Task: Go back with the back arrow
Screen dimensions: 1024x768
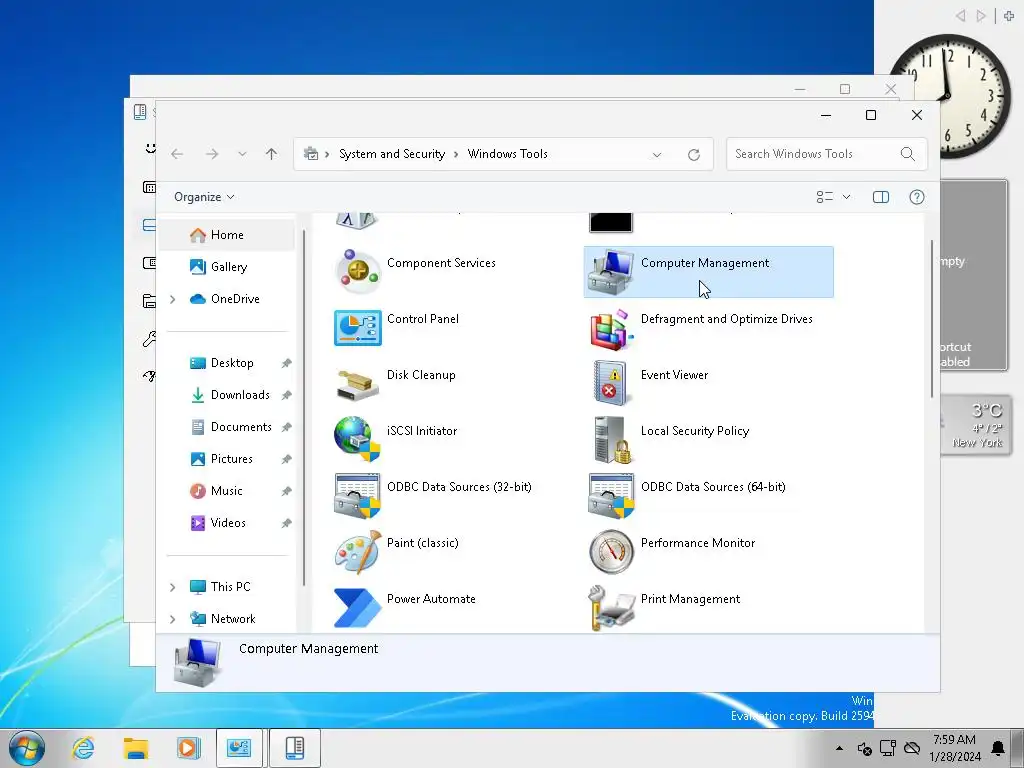Action: pyautogui.click(x=177, y=154)
